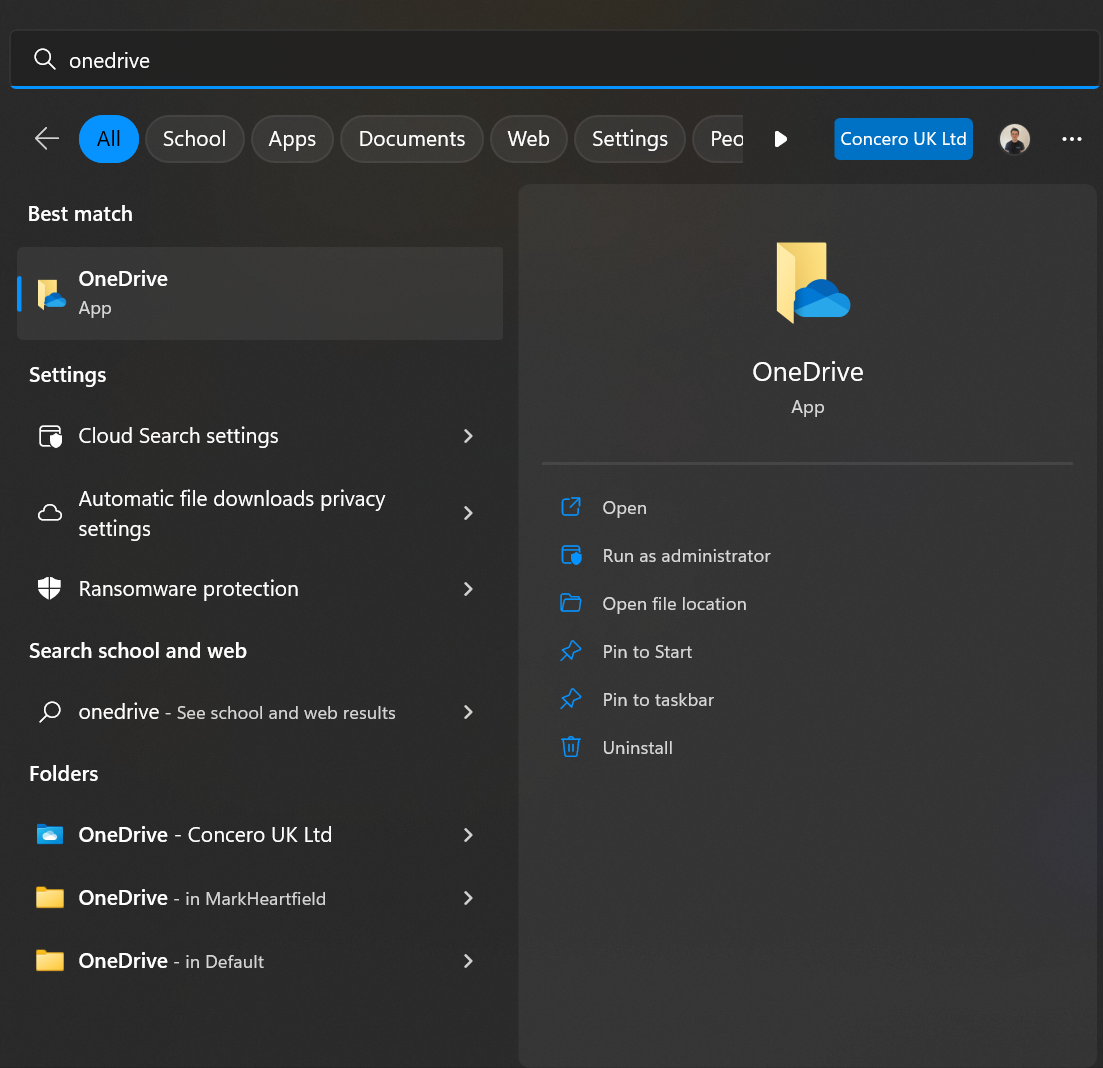Expand Cloud Search settings chevron
This screenshot has width=1103, height=1068.
point(468,436)
